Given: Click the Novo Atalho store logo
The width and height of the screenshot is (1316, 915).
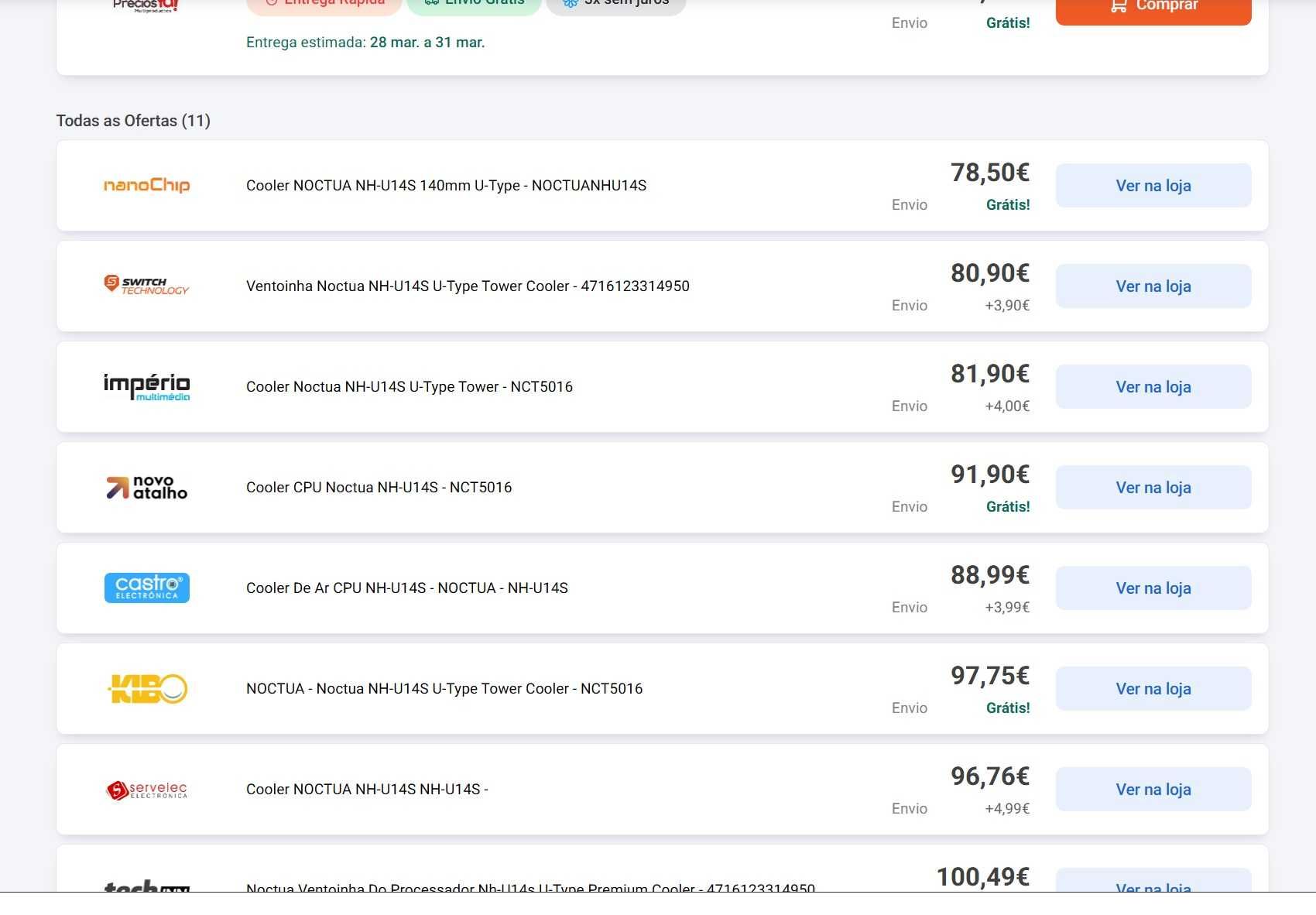Looking at the screenshot, I should click(146, 487).
